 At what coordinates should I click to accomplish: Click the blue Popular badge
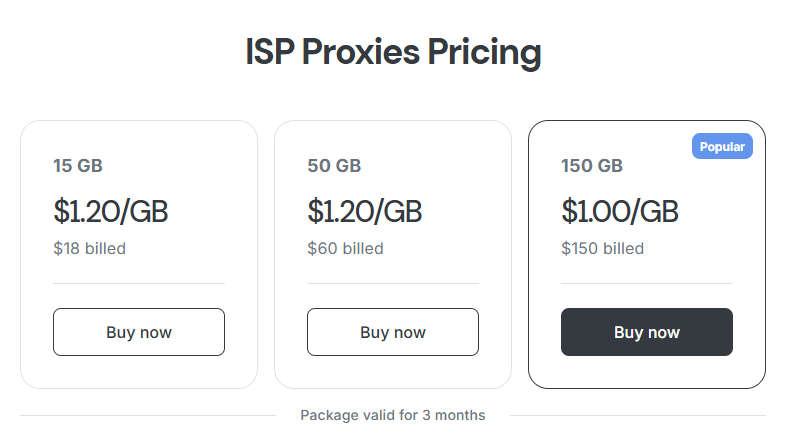pos(722,146)
